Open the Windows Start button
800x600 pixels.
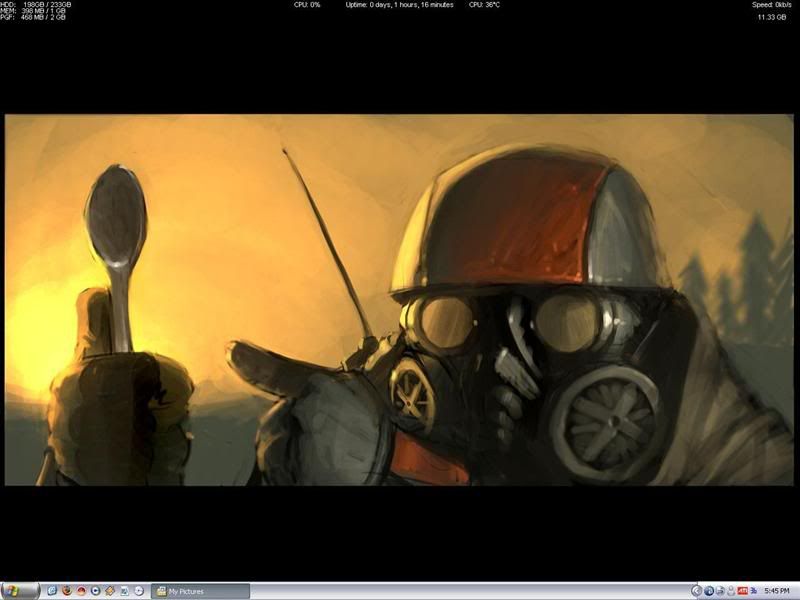point(19,591)
